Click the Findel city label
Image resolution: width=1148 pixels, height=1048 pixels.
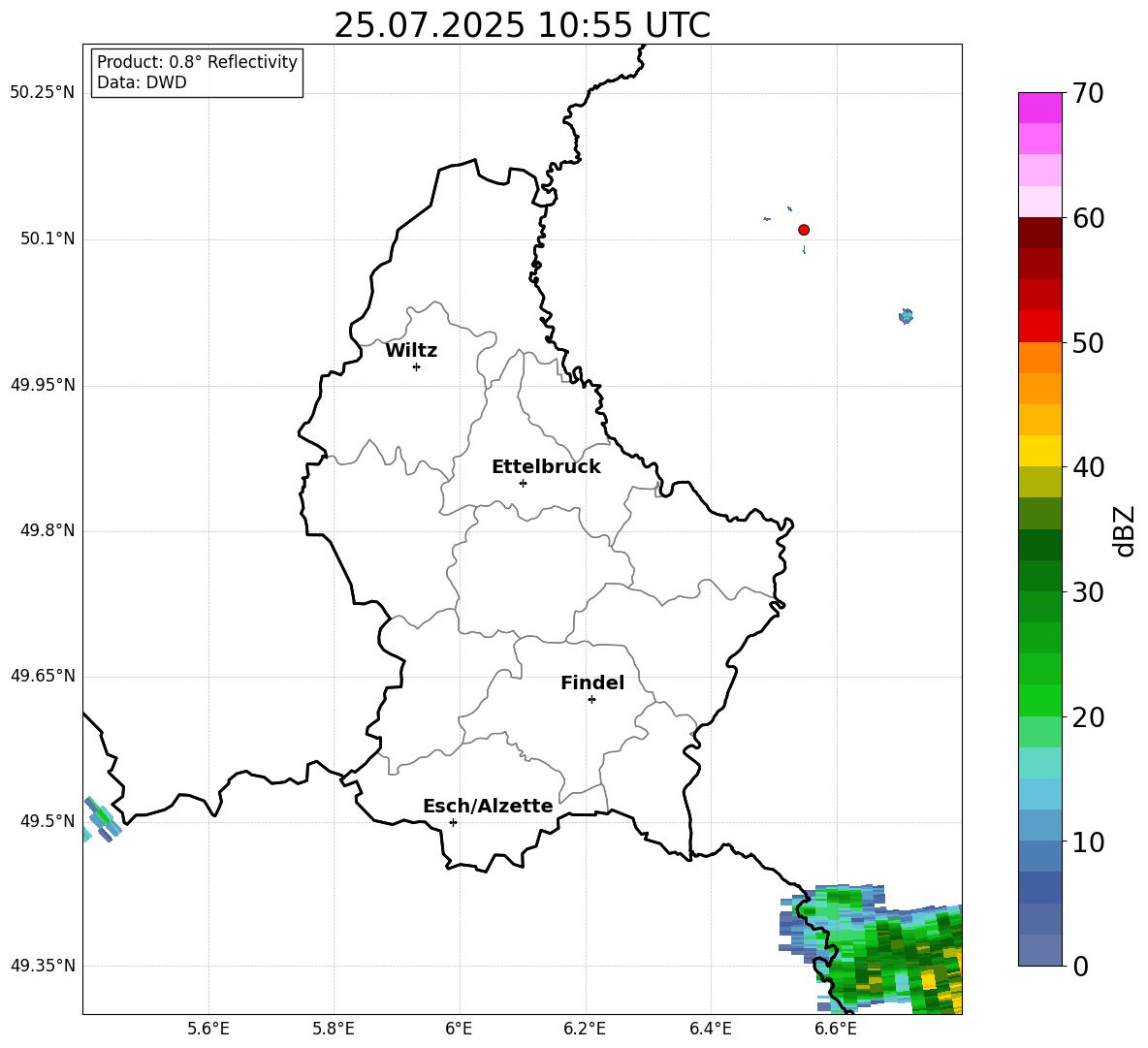pos(592,683)
